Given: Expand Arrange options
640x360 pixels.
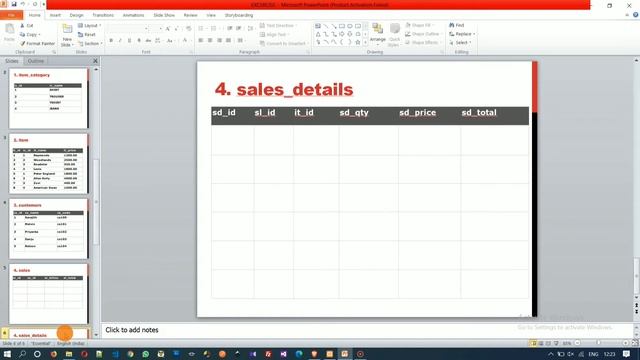Looking at the screenshot, I should point(378,35).
